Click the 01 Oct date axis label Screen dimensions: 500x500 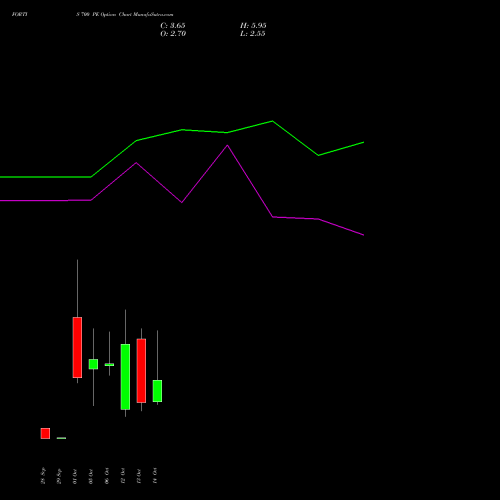pyautogui.click(x=75, y=476)
